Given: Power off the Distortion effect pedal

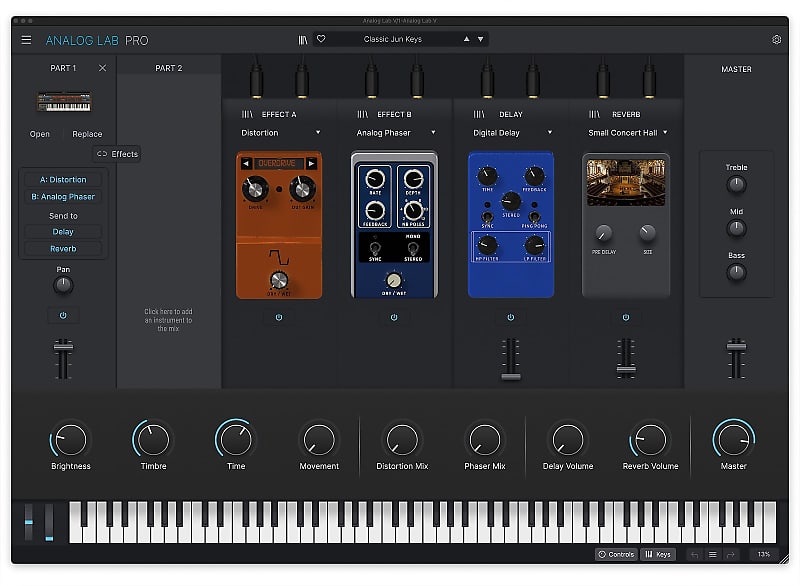Looking at the screenshot, I should click(x=278, y=316).
